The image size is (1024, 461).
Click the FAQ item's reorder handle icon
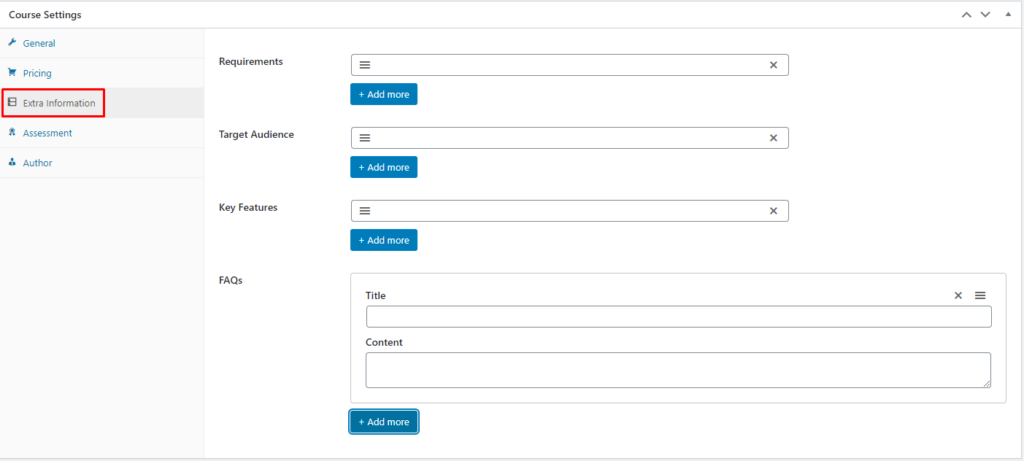pyautogui.click(x=980, y=296)
